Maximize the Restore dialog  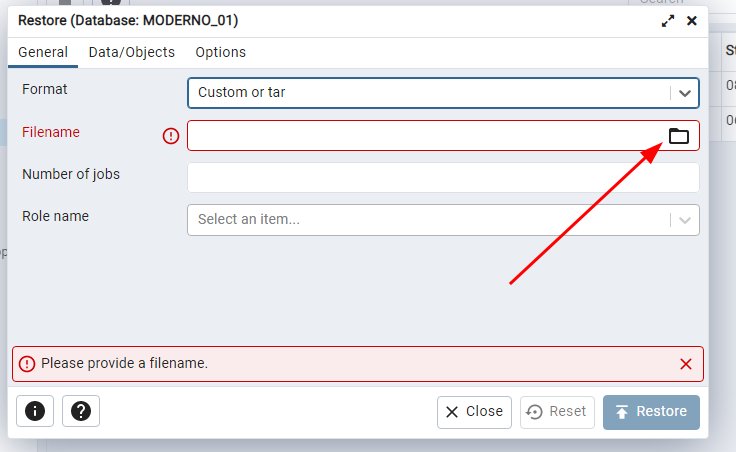[x=668, y=21]
